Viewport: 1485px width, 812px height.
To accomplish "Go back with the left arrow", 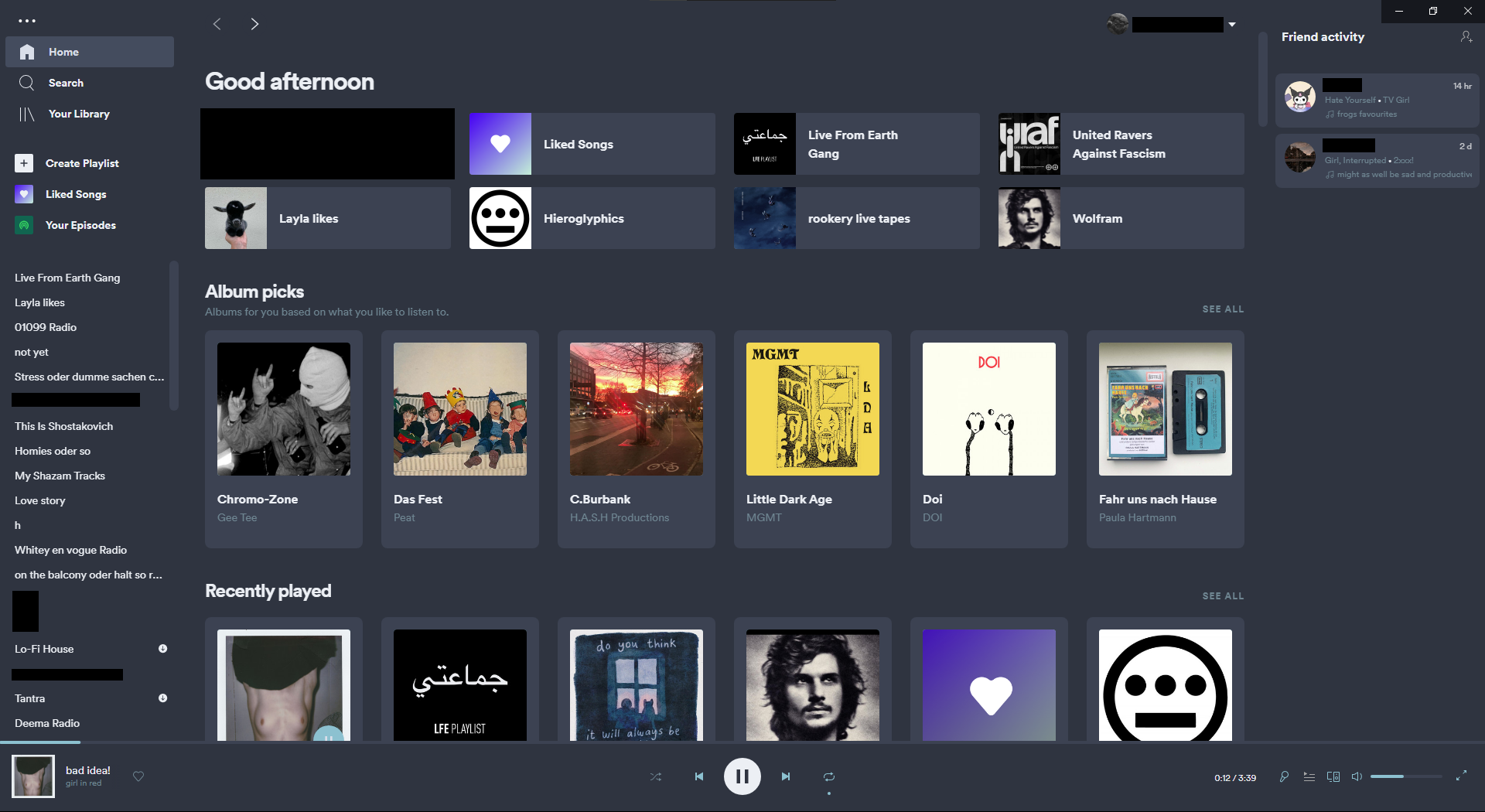I will (x=217, y=24).
